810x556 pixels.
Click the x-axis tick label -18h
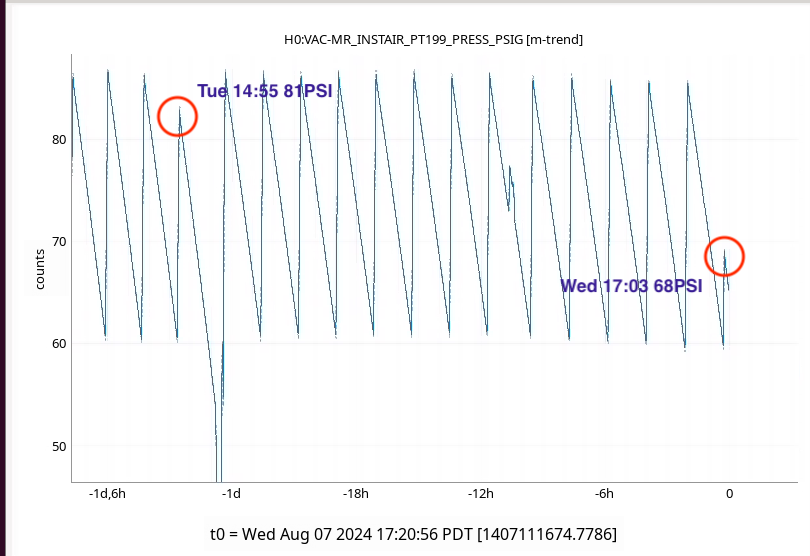[x=355, y=494]
